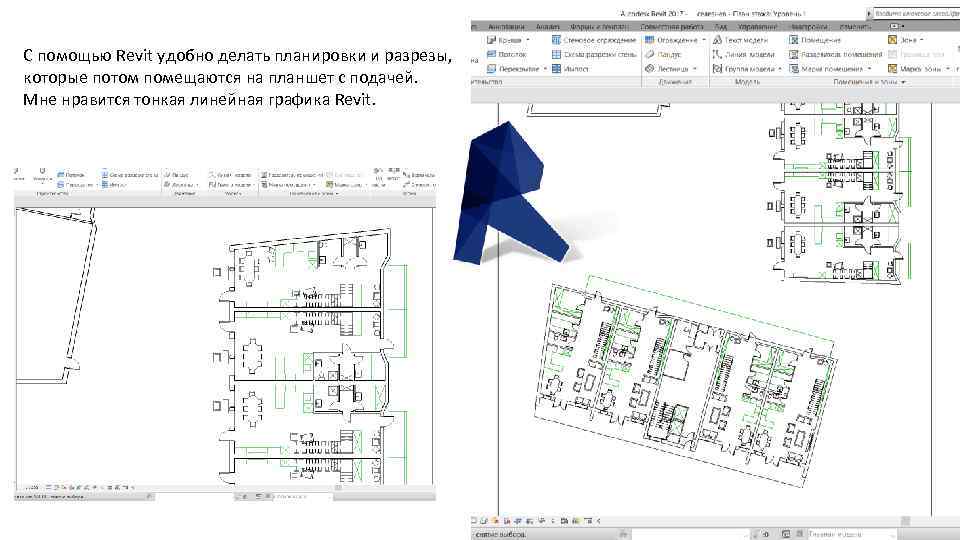
Task: Select Потолок tool in left Revit window
Action: (70, 174)
